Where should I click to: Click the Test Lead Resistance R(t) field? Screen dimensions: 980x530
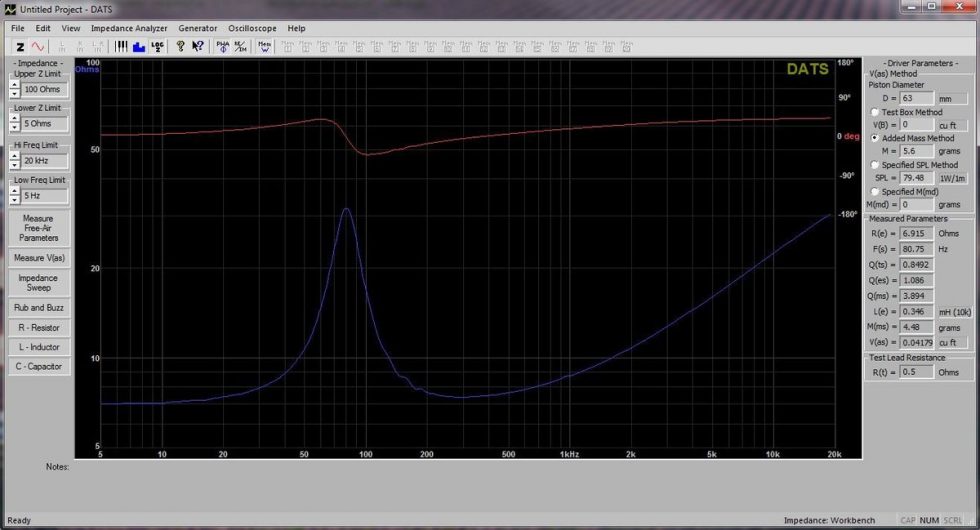(x=916, y=372)
